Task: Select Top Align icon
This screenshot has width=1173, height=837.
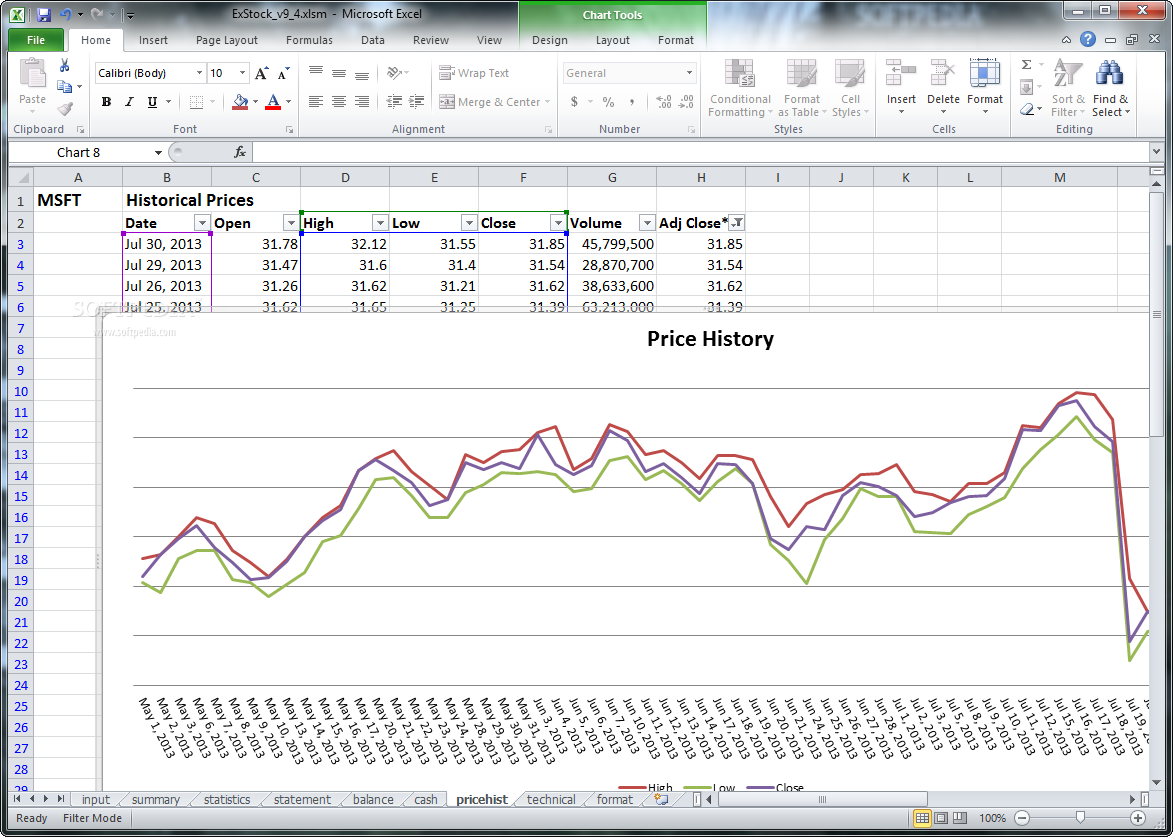Action: [316, 73]
